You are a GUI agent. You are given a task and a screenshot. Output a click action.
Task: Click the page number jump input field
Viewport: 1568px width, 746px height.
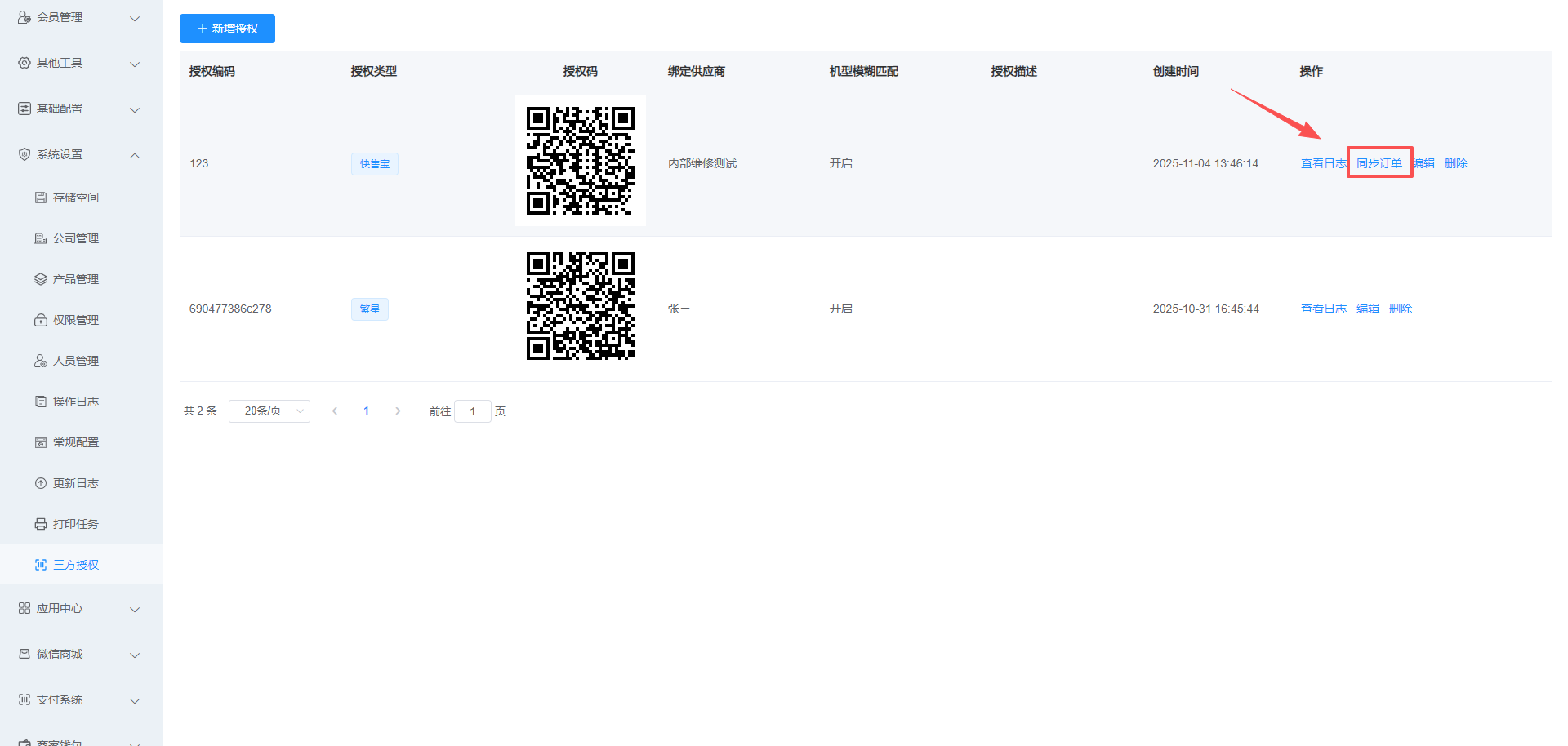[x=472, y=411]
